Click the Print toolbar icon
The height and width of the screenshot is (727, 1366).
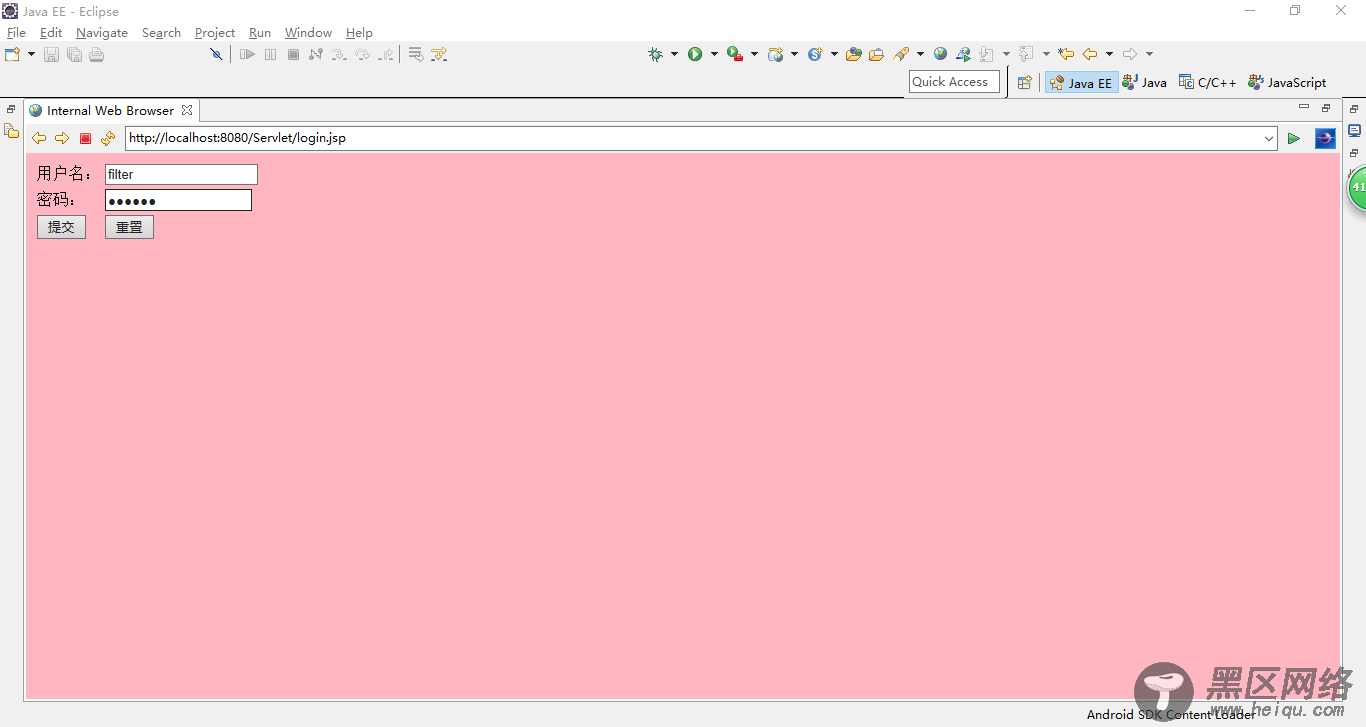pyautogui.click(x=96, y=54)
